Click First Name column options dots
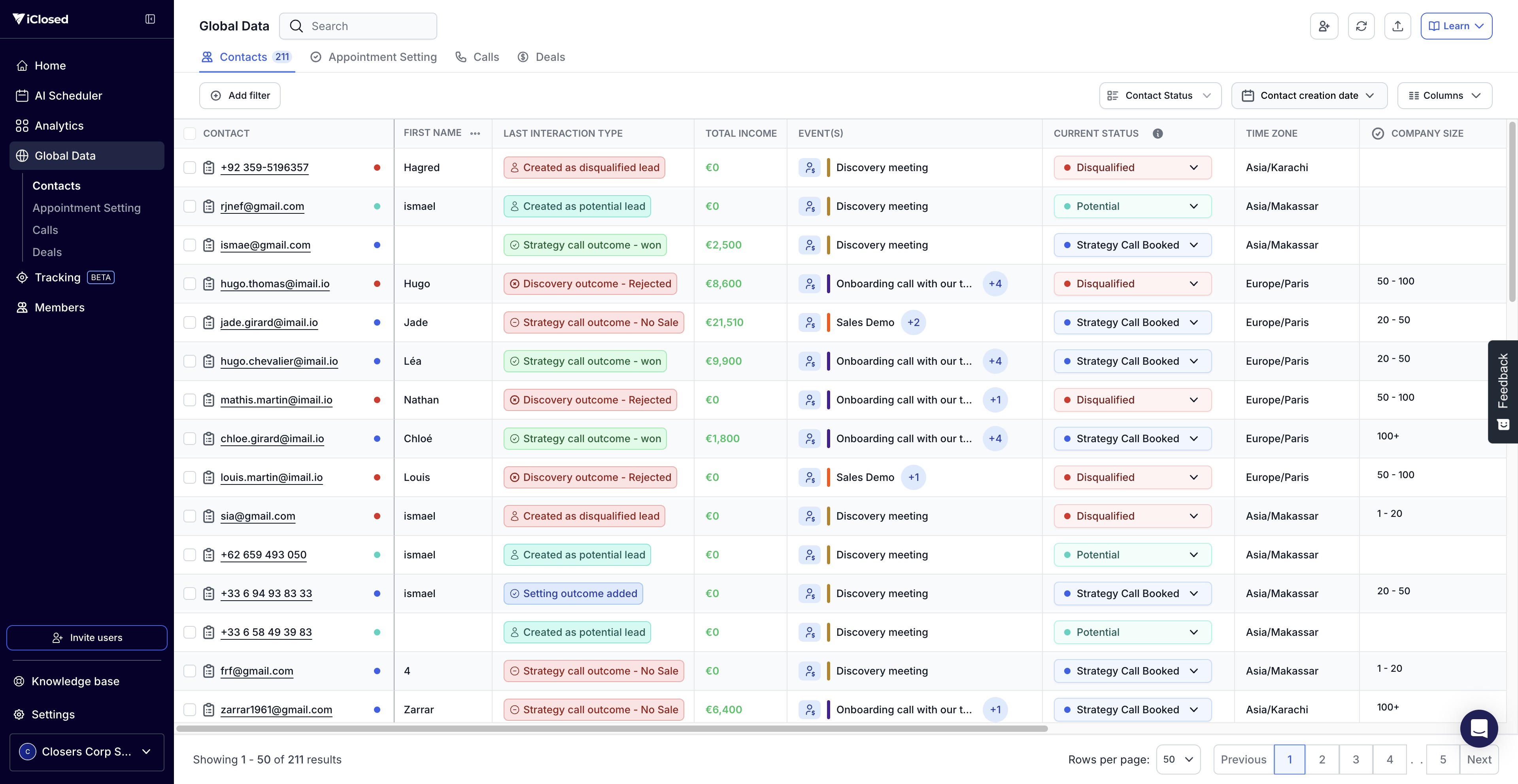This screenshot has width=1518, height=784. pos(475,134)
